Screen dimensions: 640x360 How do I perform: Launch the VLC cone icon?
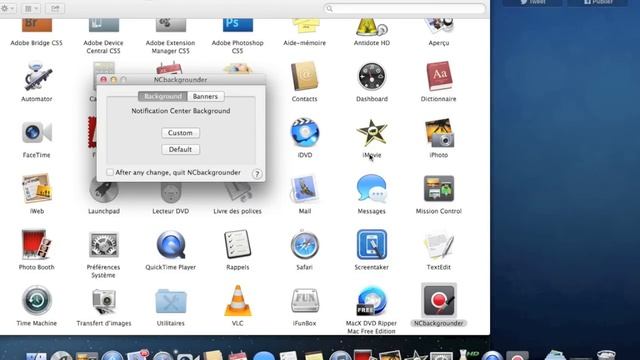point(238,301)
